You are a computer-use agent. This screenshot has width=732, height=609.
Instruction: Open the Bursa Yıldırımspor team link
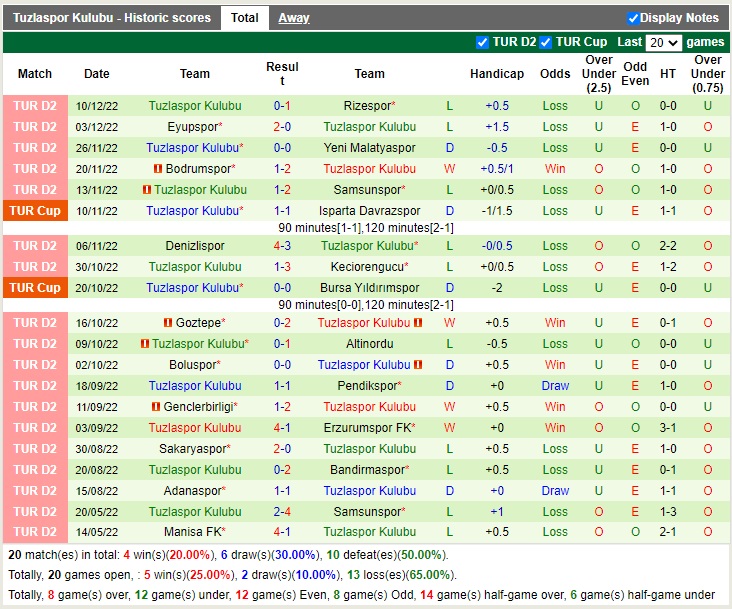coord(369,288)
